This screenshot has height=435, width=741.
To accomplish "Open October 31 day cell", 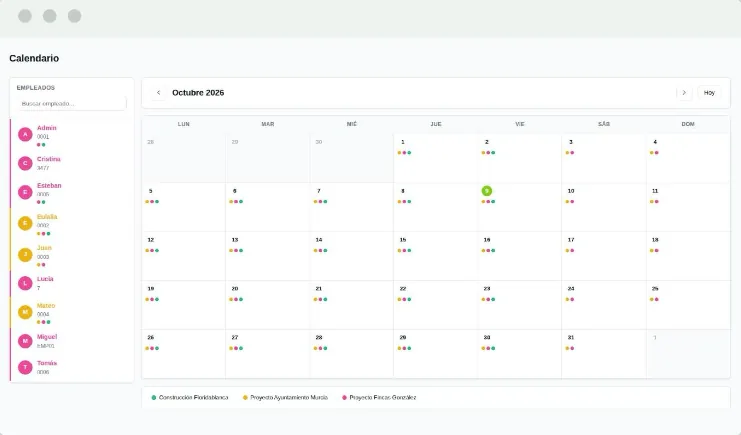I will pos(604,354).
